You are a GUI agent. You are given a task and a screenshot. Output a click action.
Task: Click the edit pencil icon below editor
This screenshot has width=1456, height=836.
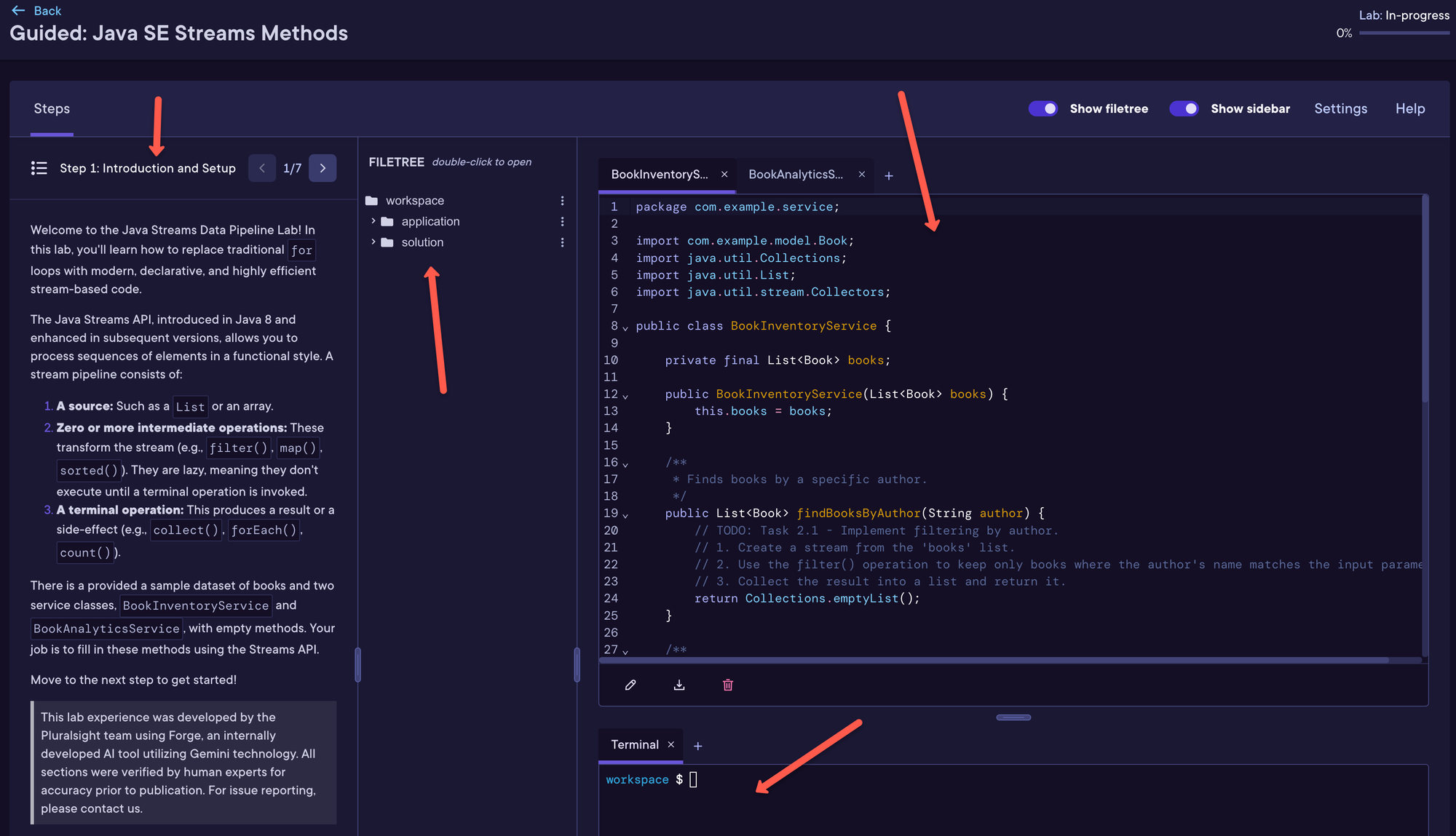click(630, 685)
